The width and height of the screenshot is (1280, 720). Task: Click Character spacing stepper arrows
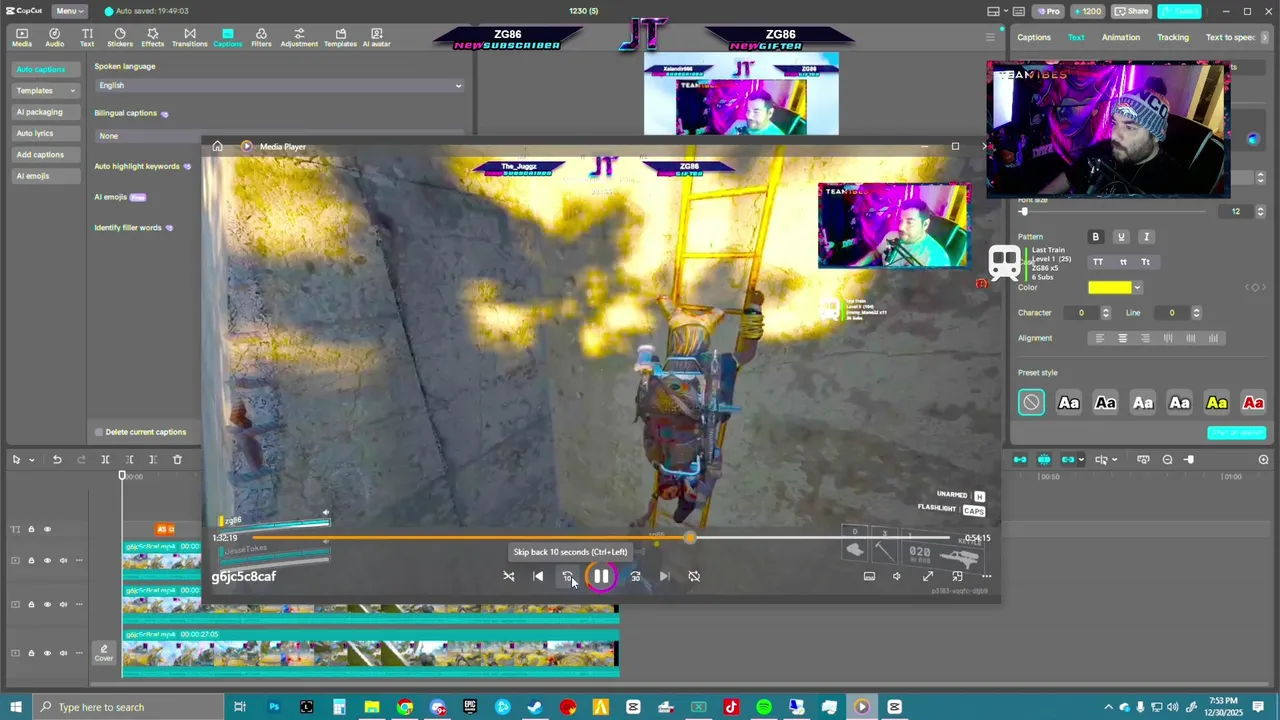coord(1105,313)
